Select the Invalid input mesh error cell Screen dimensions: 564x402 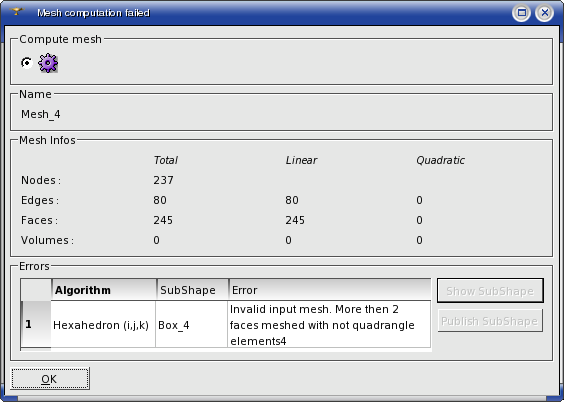tap(329, 324)
